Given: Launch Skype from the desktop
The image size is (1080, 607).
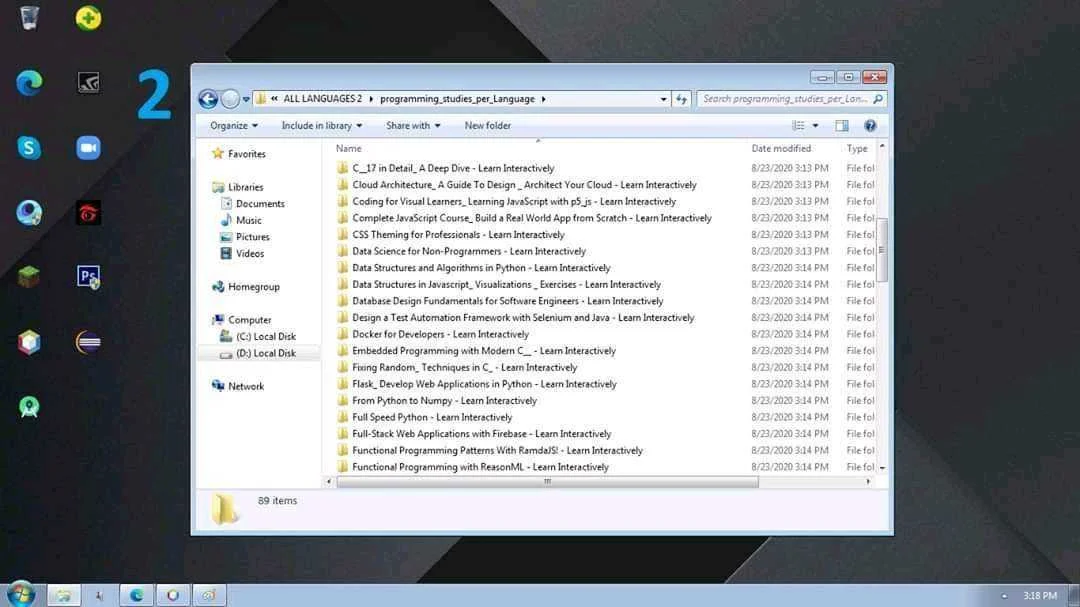Looking at the screenshot, I should pos(29,147).
